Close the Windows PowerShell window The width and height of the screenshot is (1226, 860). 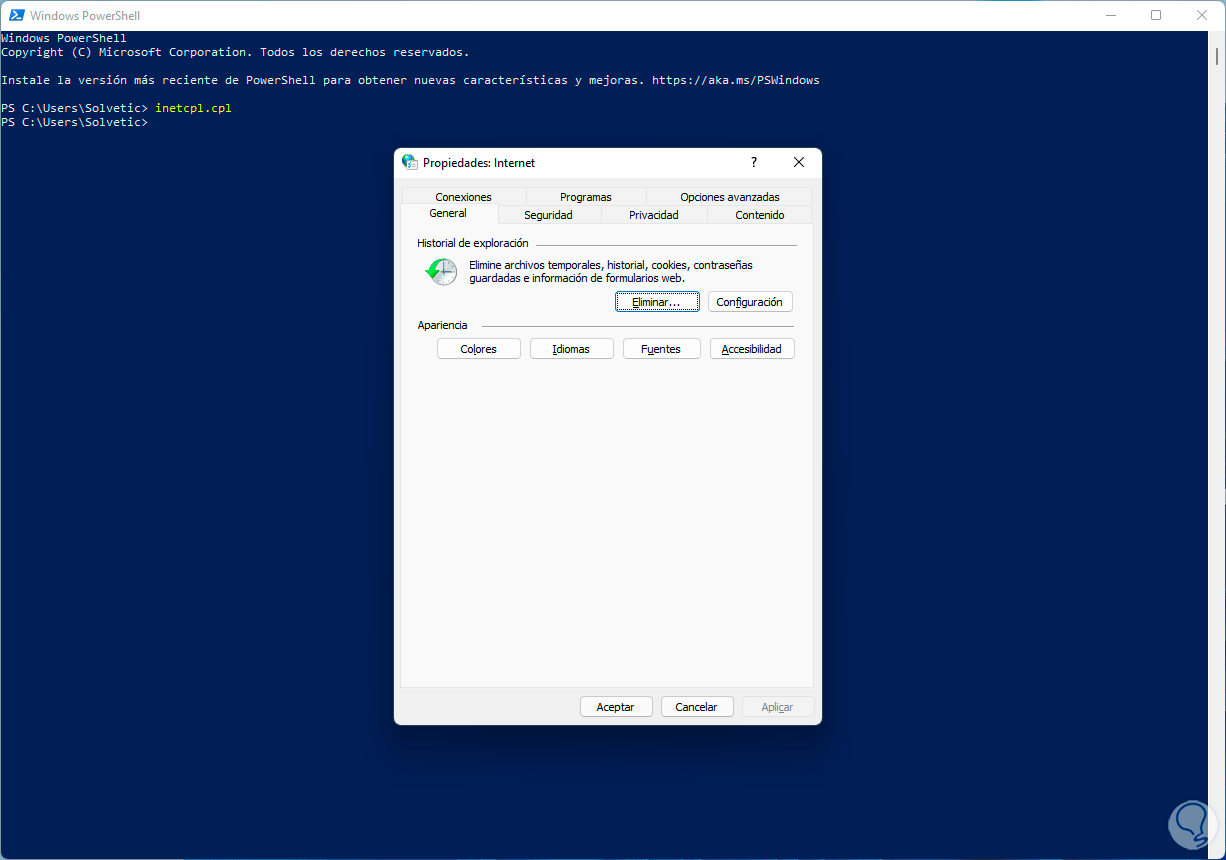1201,15
